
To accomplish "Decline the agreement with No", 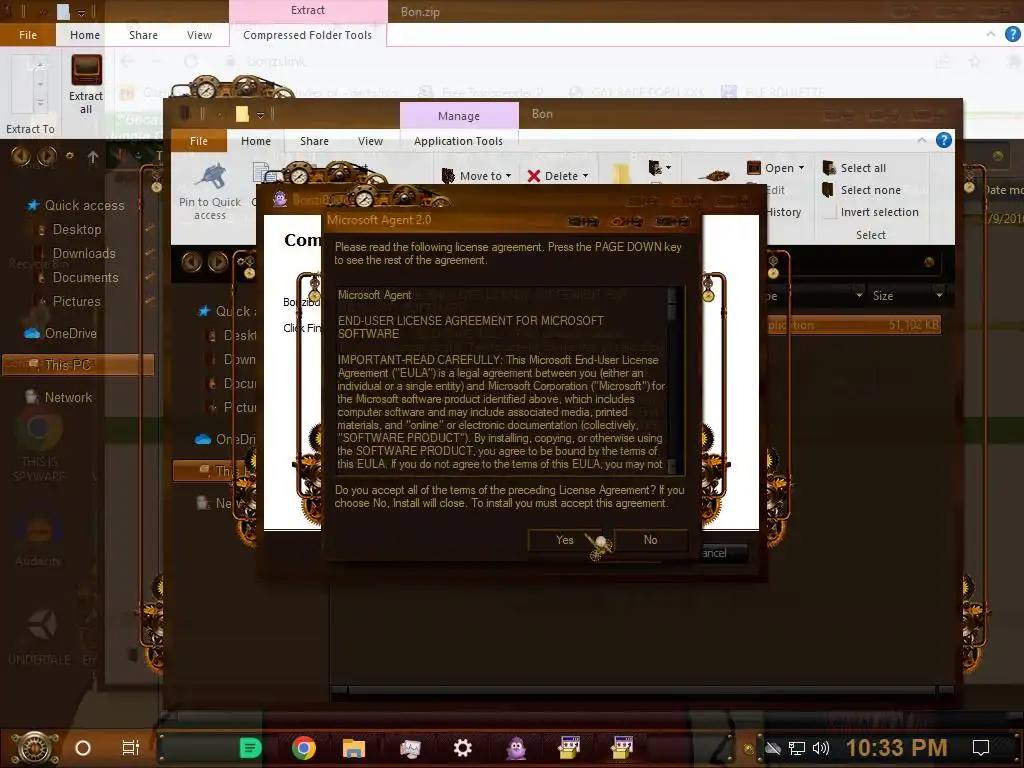I will coord(650,540).
